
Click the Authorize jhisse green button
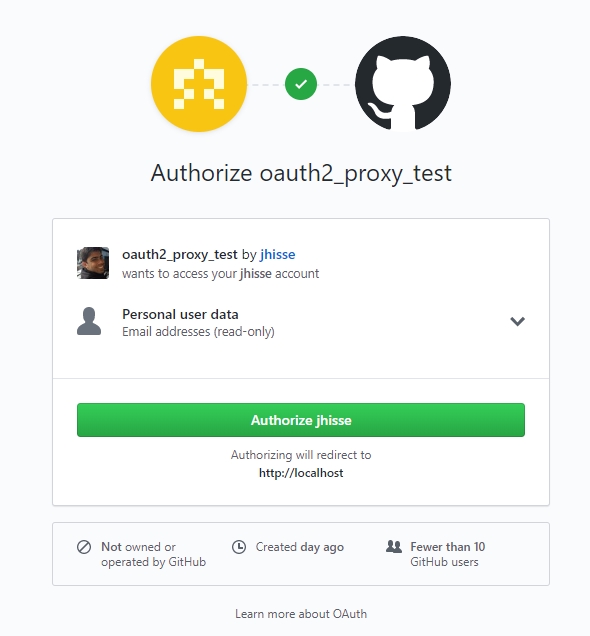301,420
